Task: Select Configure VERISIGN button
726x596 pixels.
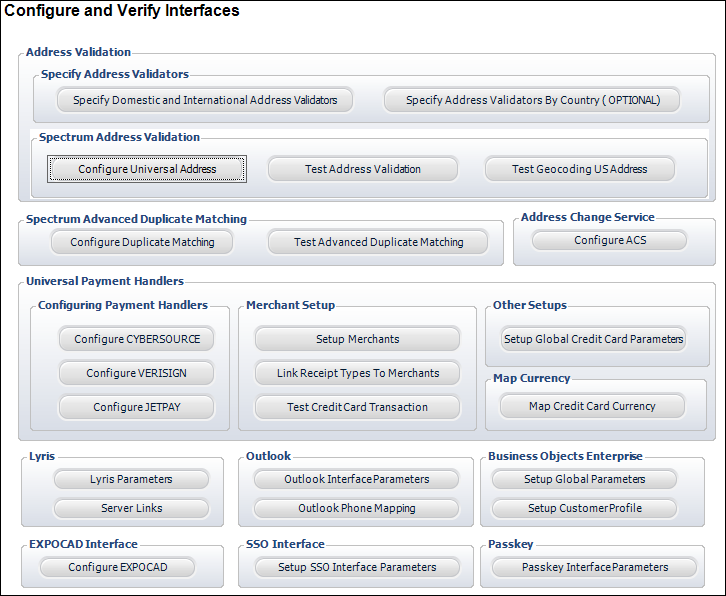Action: coord(137,373)
